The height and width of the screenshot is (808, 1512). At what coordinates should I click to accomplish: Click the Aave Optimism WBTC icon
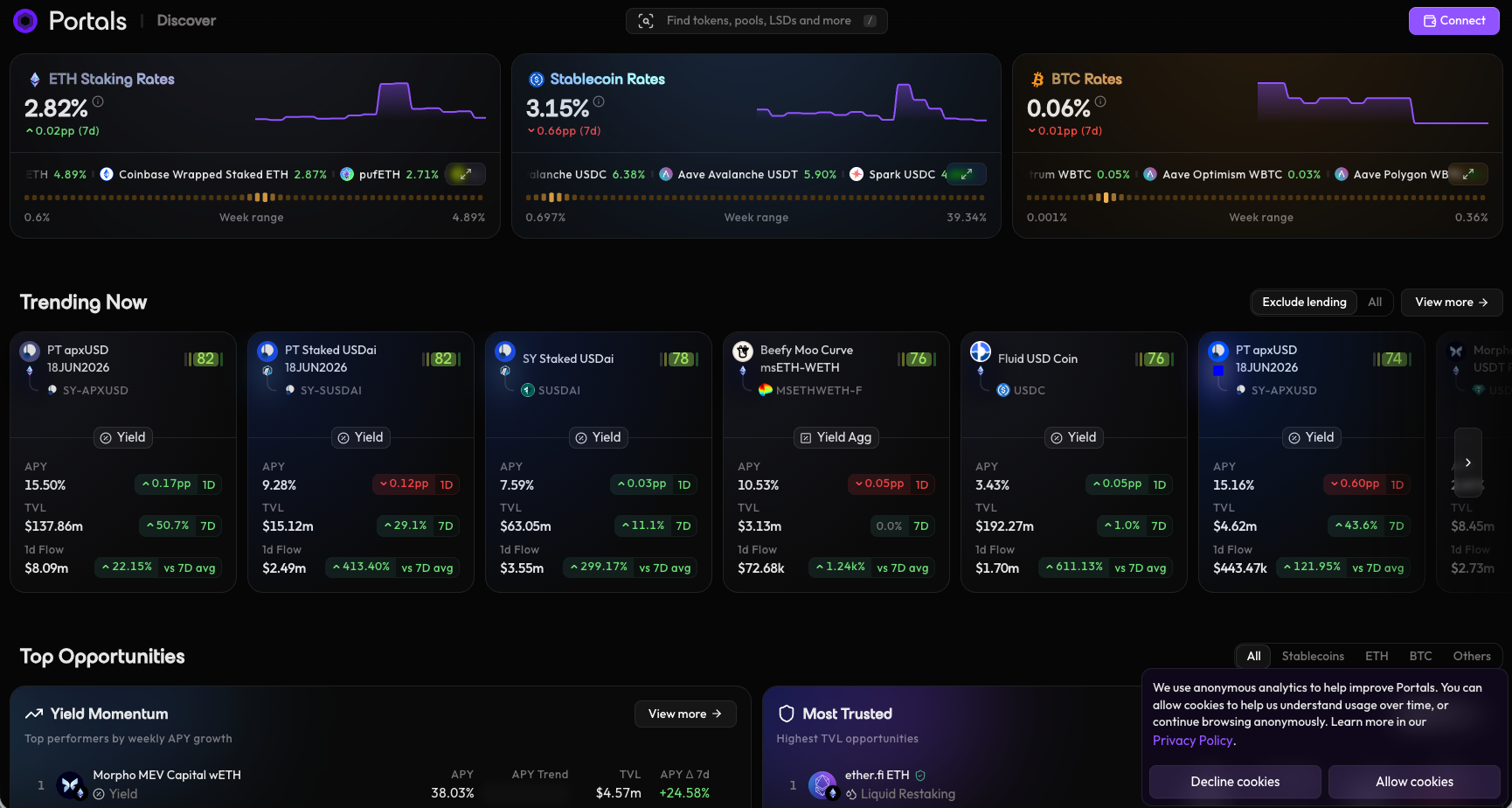click(1150, 174)
